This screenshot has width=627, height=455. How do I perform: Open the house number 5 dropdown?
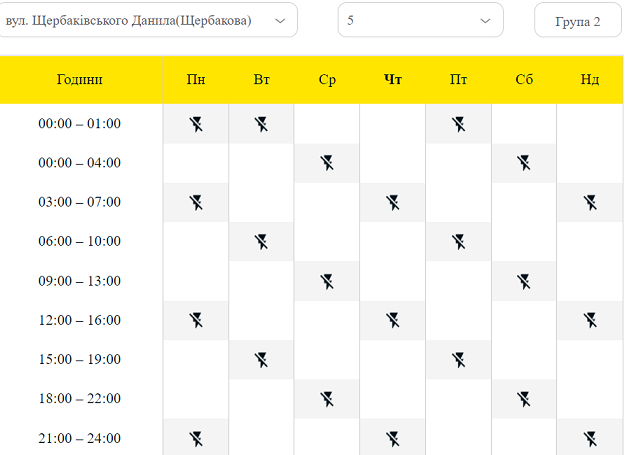(x=410, y=20)
